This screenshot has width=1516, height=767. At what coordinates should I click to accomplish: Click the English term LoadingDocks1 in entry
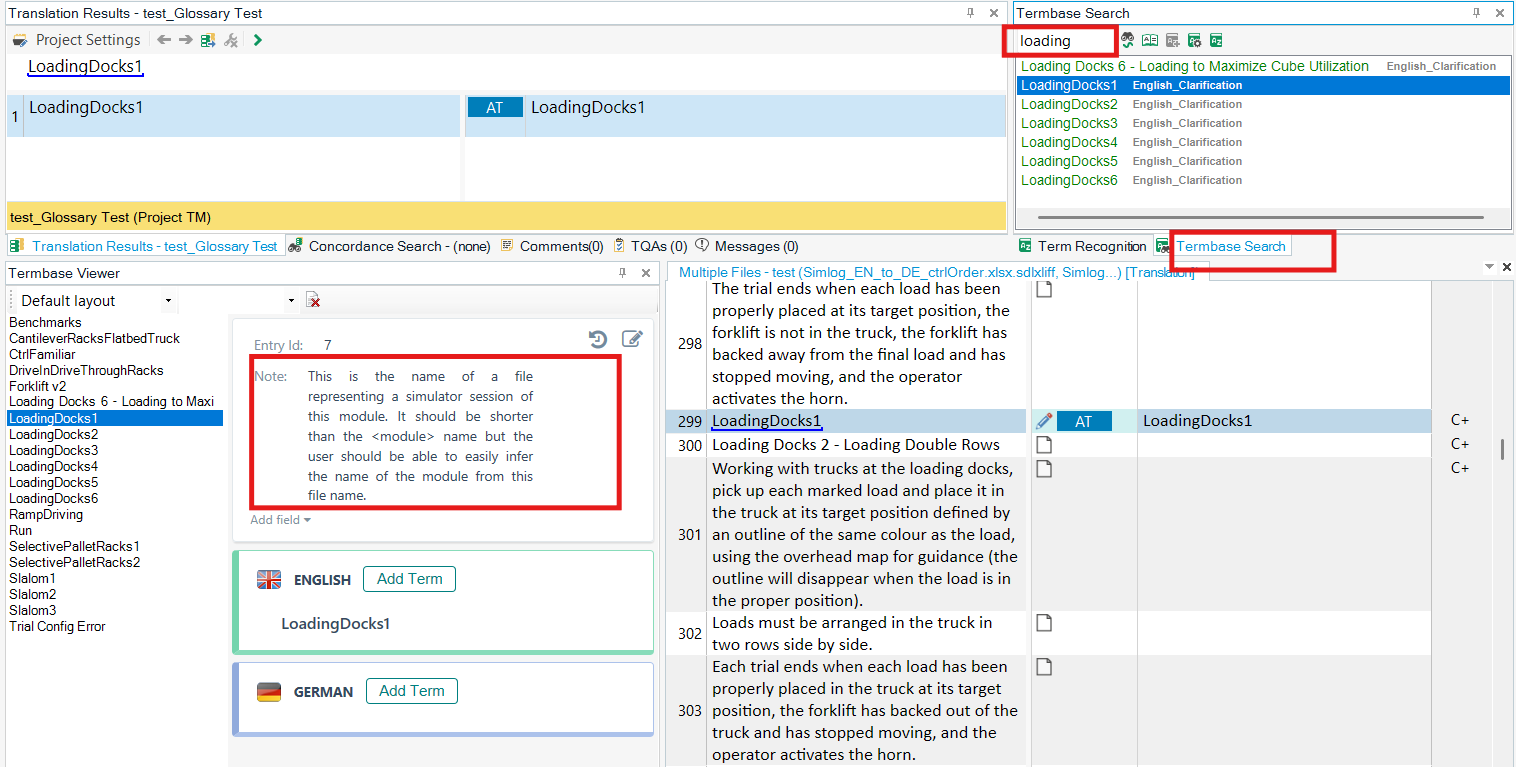click(x=335, y=624)
